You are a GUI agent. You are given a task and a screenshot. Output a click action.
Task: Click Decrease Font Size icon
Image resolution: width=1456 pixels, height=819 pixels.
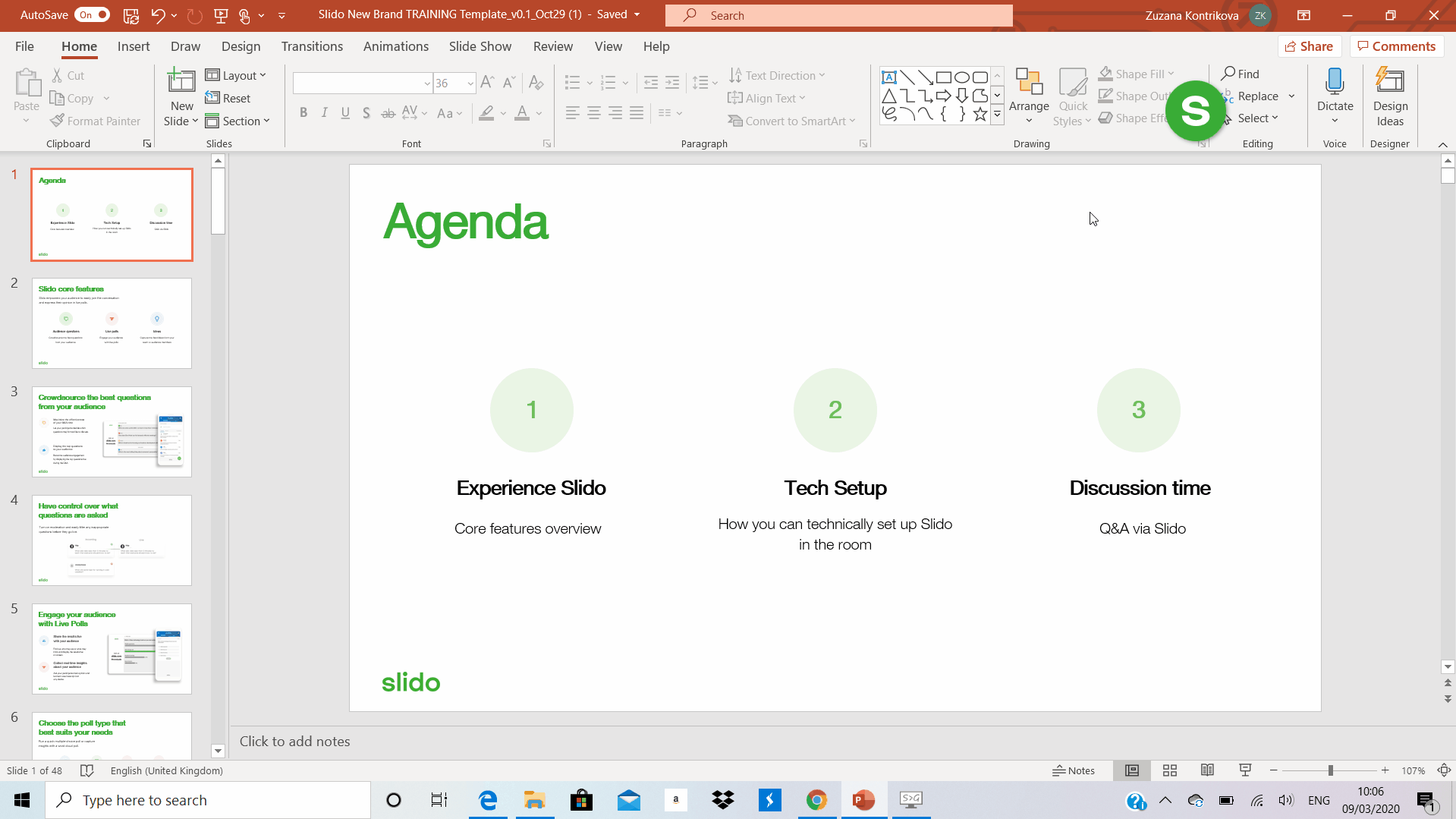coord(509,83)
